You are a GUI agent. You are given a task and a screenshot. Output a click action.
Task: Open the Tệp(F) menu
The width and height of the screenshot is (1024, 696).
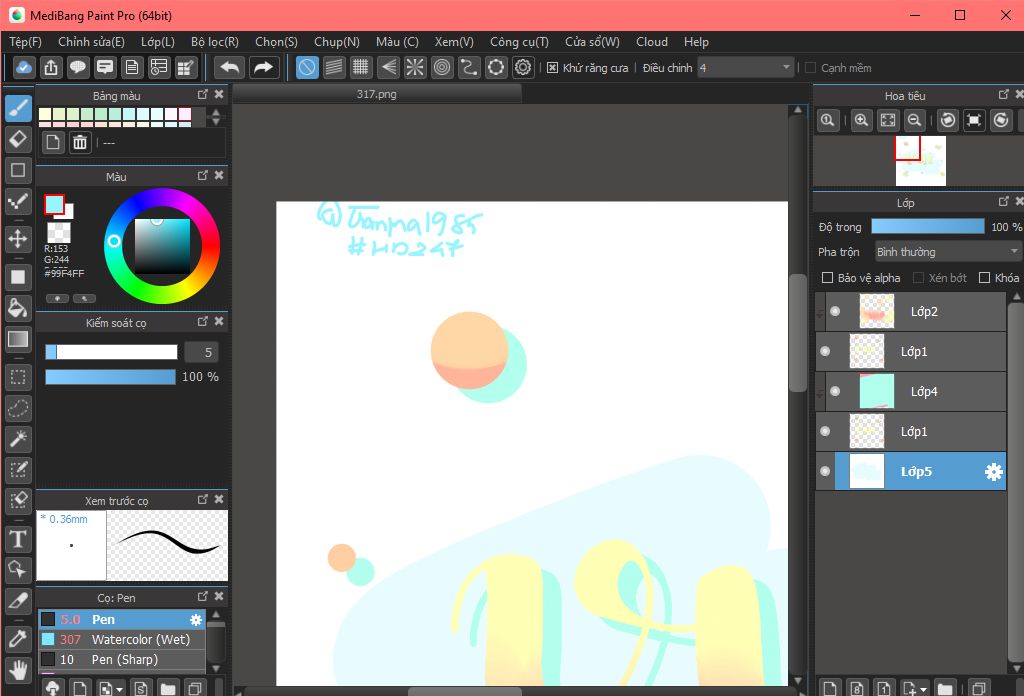25,42
